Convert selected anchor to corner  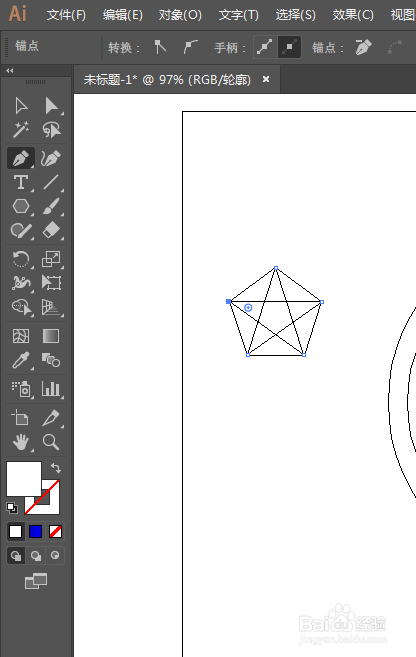160,47
